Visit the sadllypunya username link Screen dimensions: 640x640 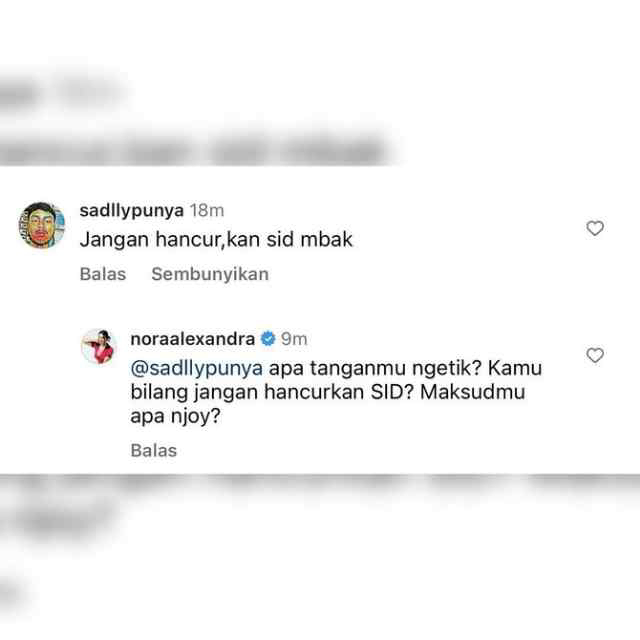(132, 211)
